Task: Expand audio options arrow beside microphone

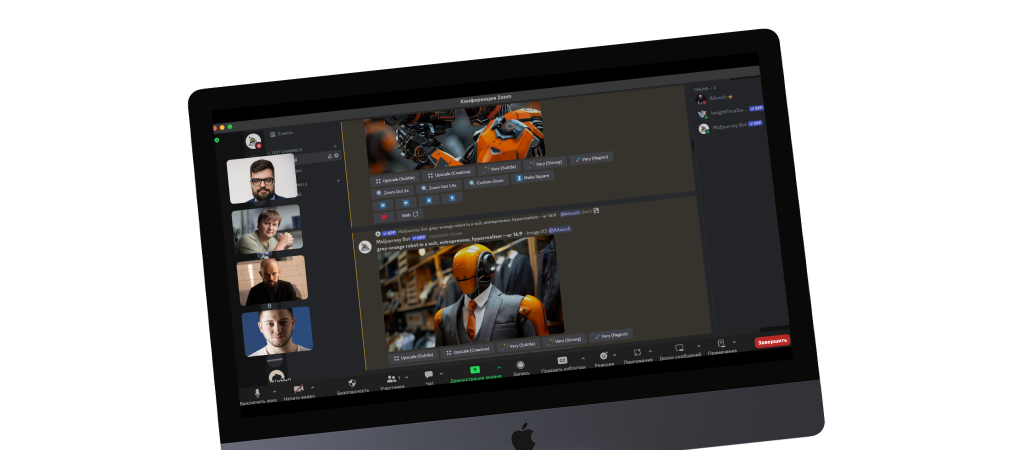Action: coord(274,392)
